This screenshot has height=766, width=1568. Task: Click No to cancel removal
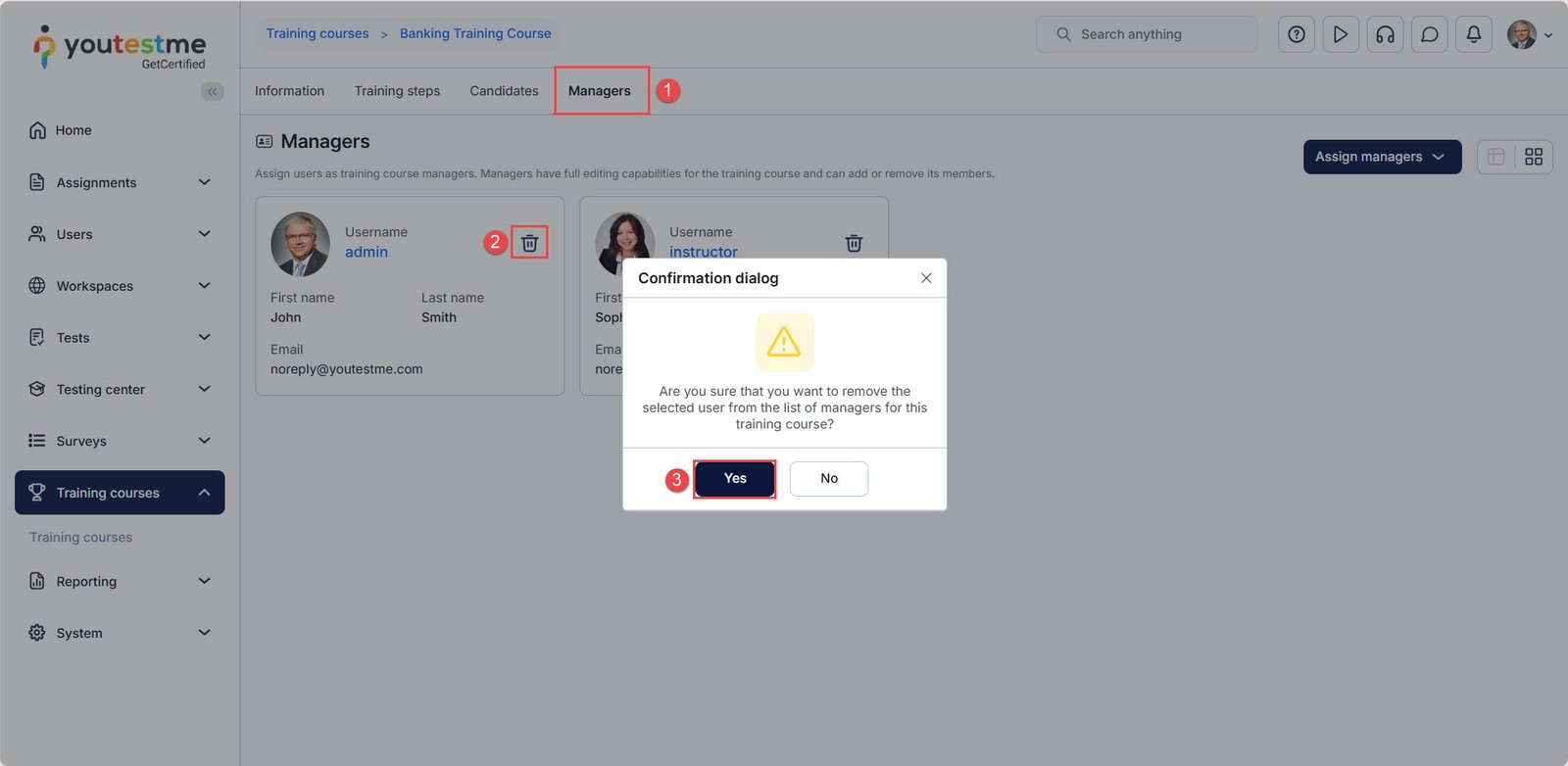pyautogui.click(x=829, y=479)
